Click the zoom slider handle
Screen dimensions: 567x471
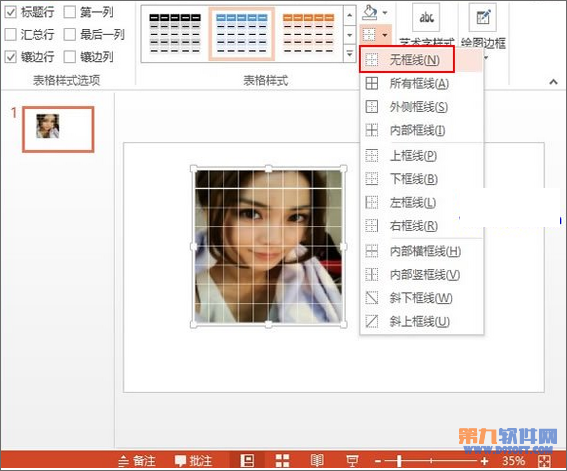tap(399, 461)
